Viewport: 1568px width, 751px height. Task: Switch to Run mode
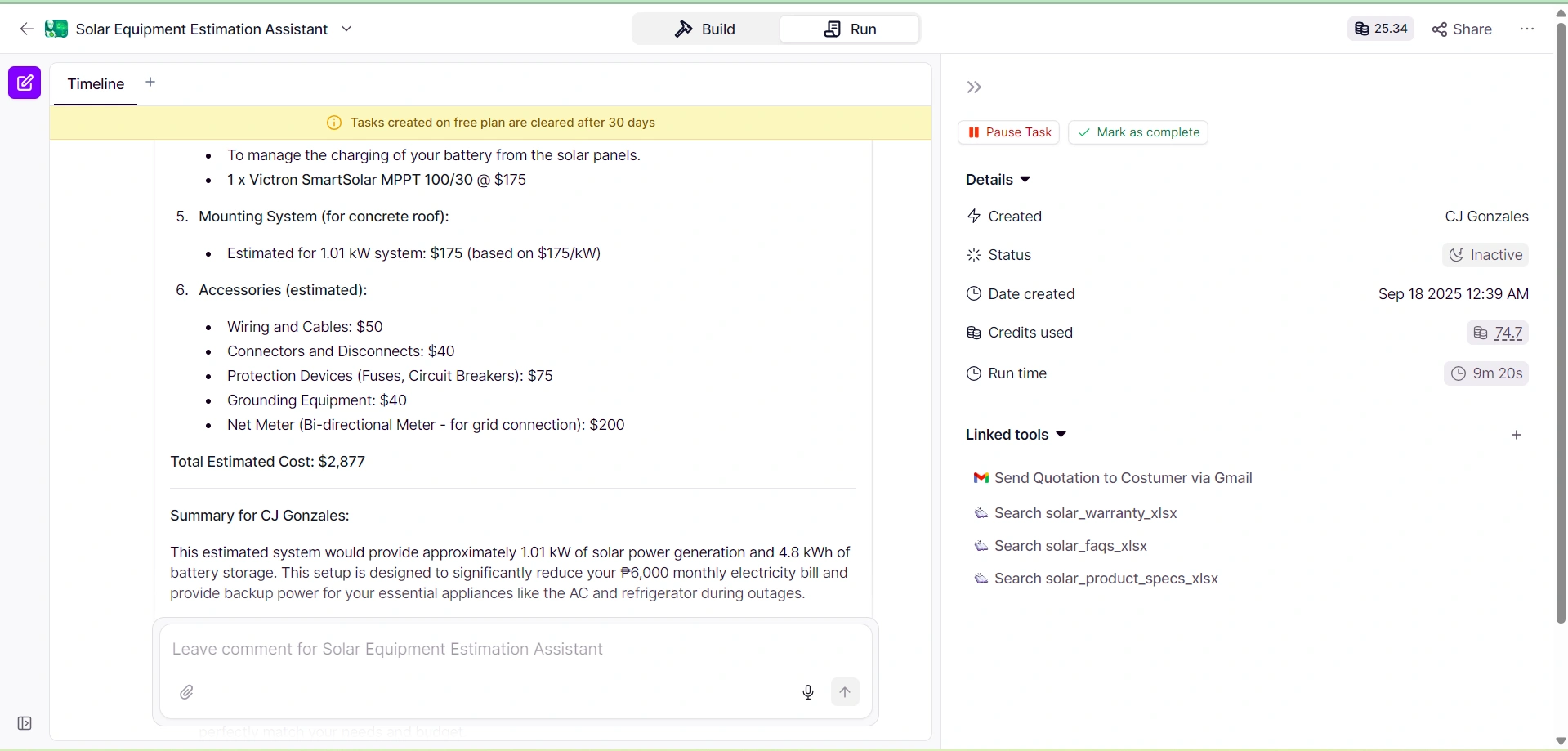850,29
